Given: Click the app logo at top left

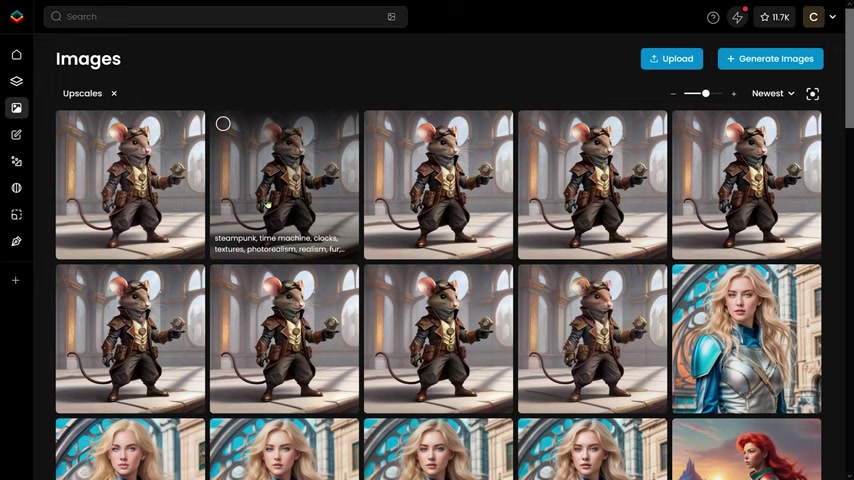Looking at the screenshot, I should click(17, 17).
